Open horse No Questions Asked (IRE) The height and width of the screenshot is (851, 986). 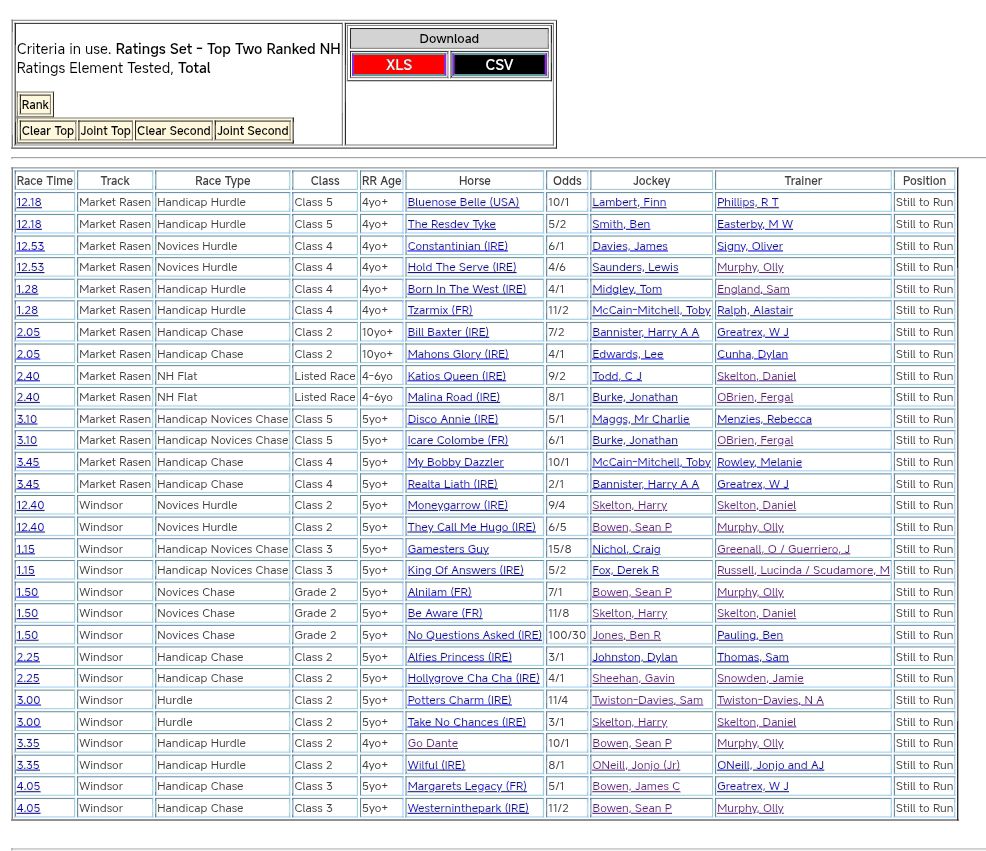click(474, 635)
